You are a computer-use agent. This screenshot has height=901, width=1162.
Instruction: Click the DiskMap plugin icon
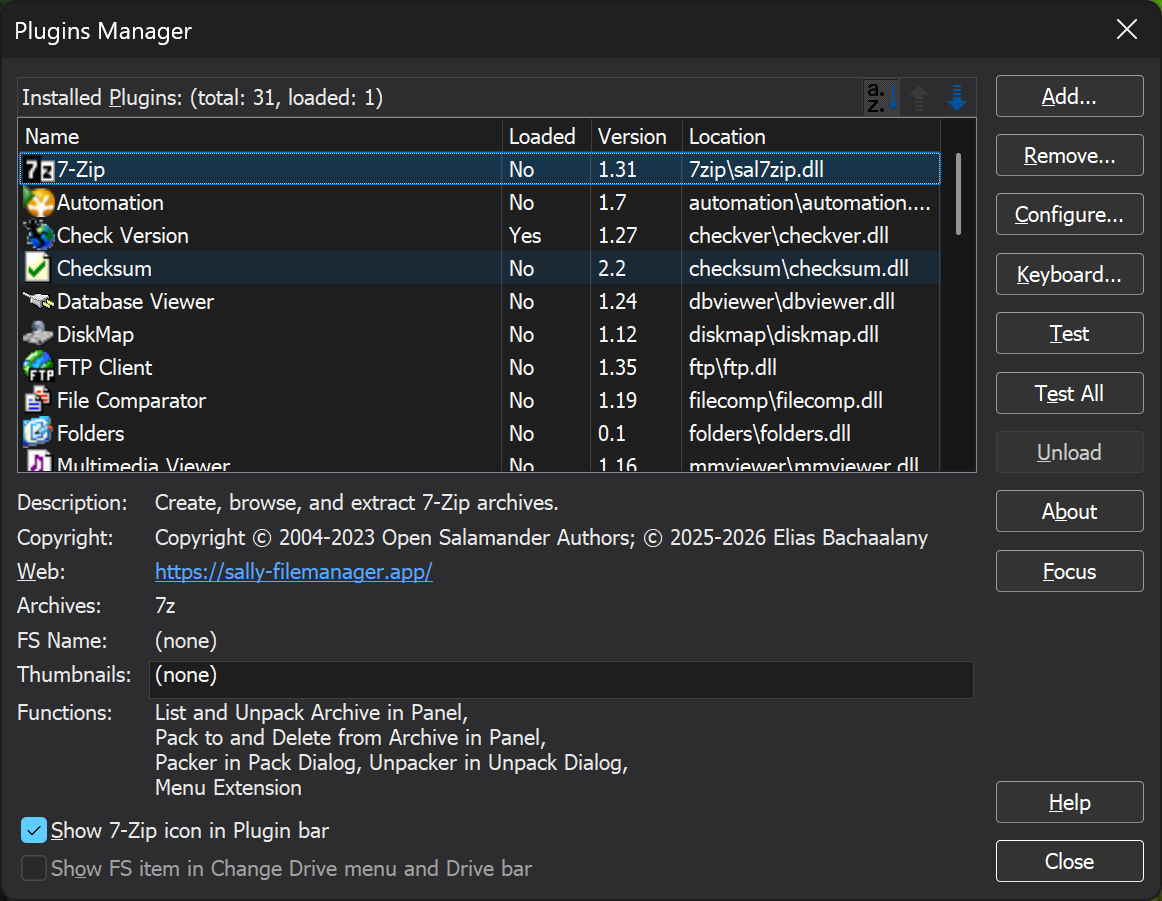point(39,334)
